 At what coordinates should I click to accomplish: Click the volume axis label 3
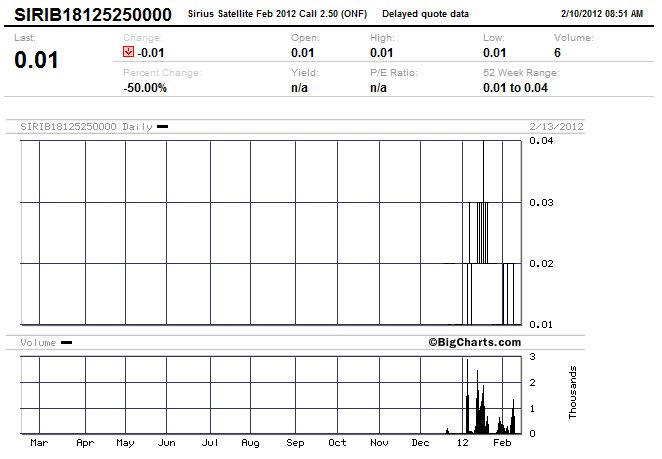pos(532,357)
